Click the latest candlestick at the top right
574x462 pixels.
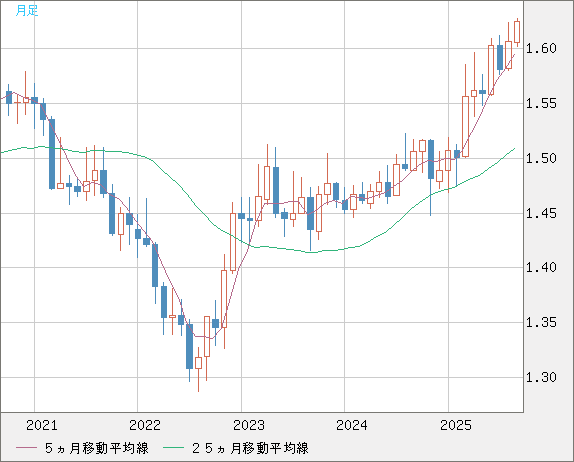coord(517,32)
